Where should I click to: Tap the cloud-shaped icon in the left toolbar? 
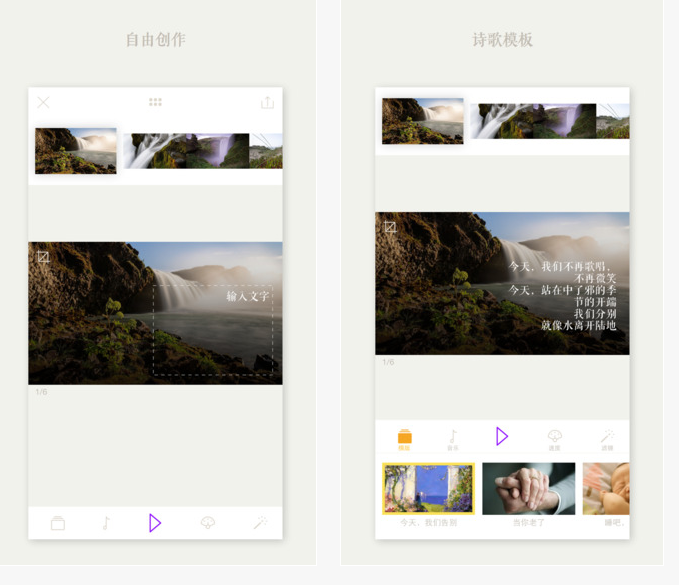tap(208, 522)
